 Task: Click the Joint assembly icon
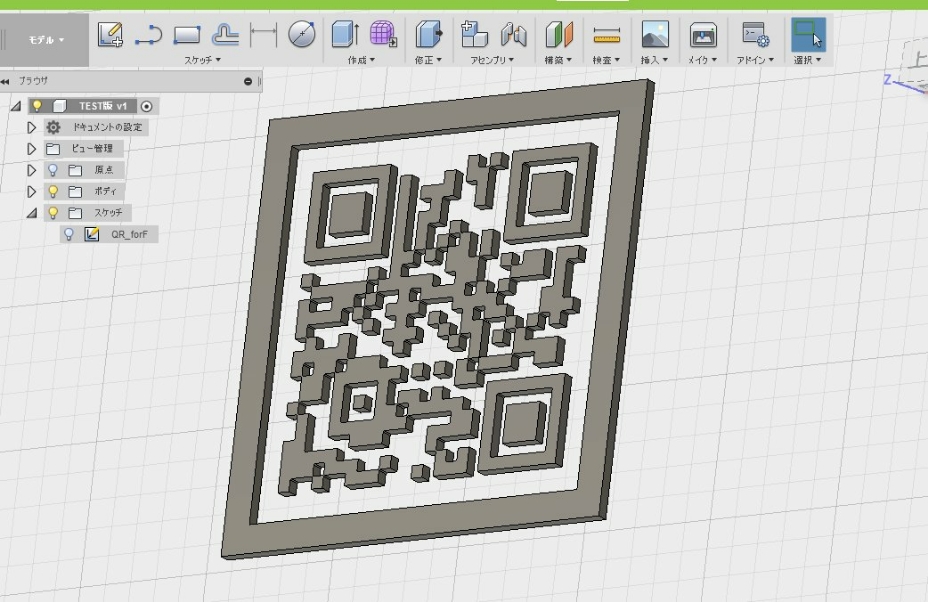513,34
